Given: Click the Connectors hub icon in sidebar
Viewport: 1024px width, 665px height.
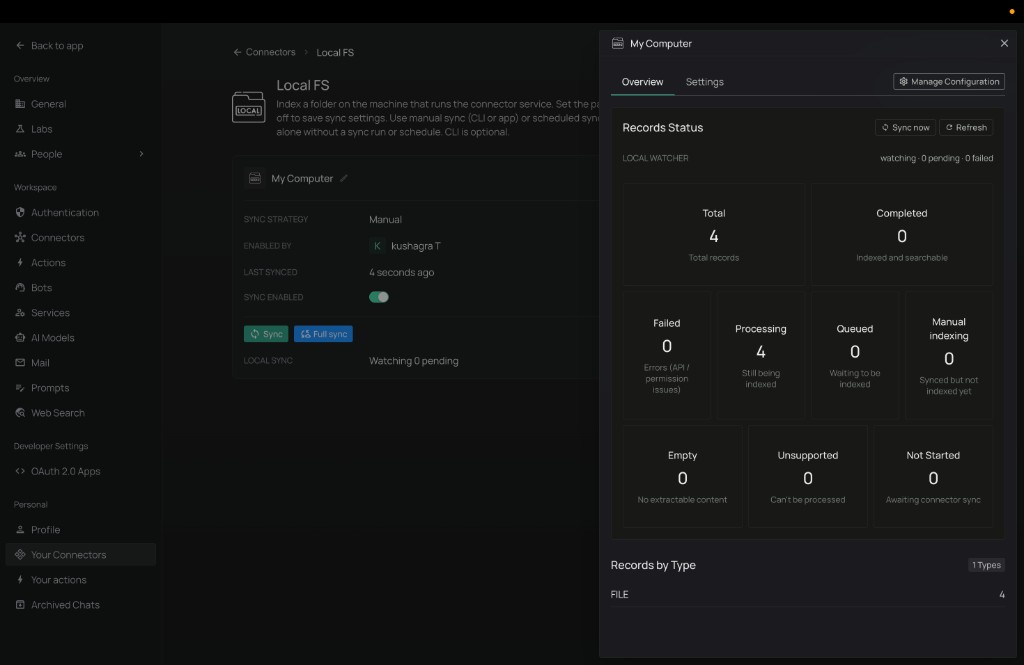Looking at the screenshot, I should 20,237.
